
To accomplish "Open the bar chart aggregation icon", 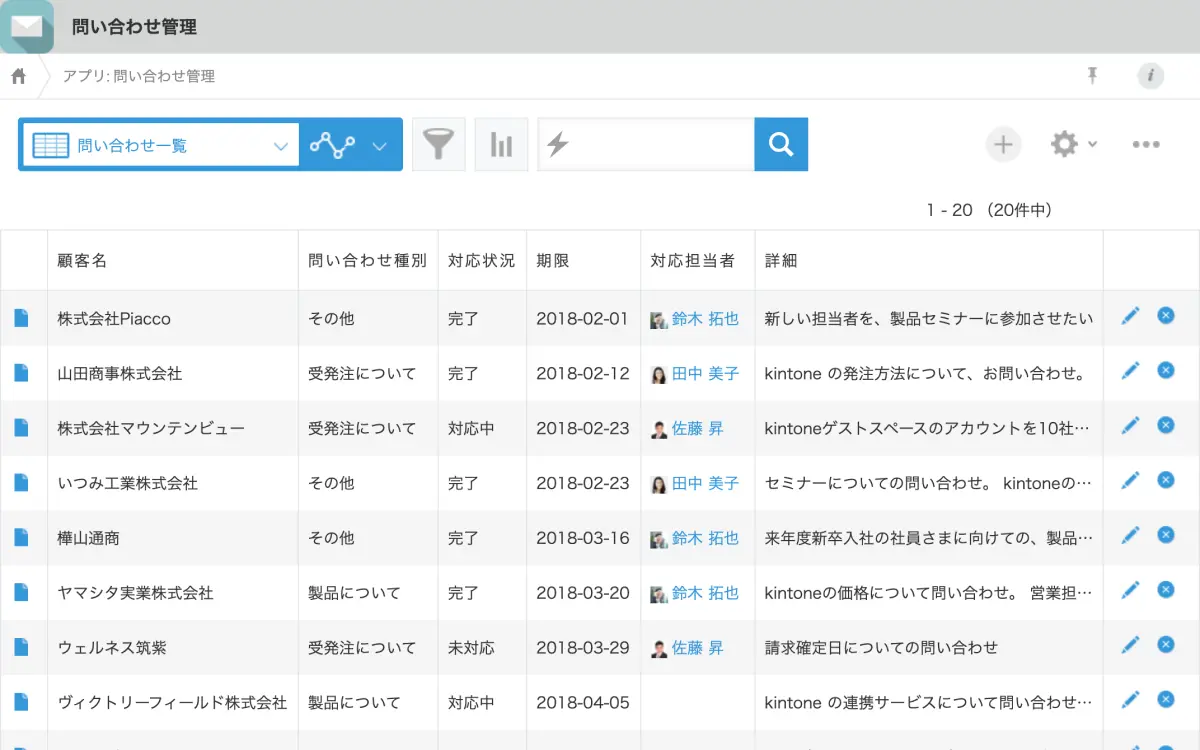I will pos(501,145).
